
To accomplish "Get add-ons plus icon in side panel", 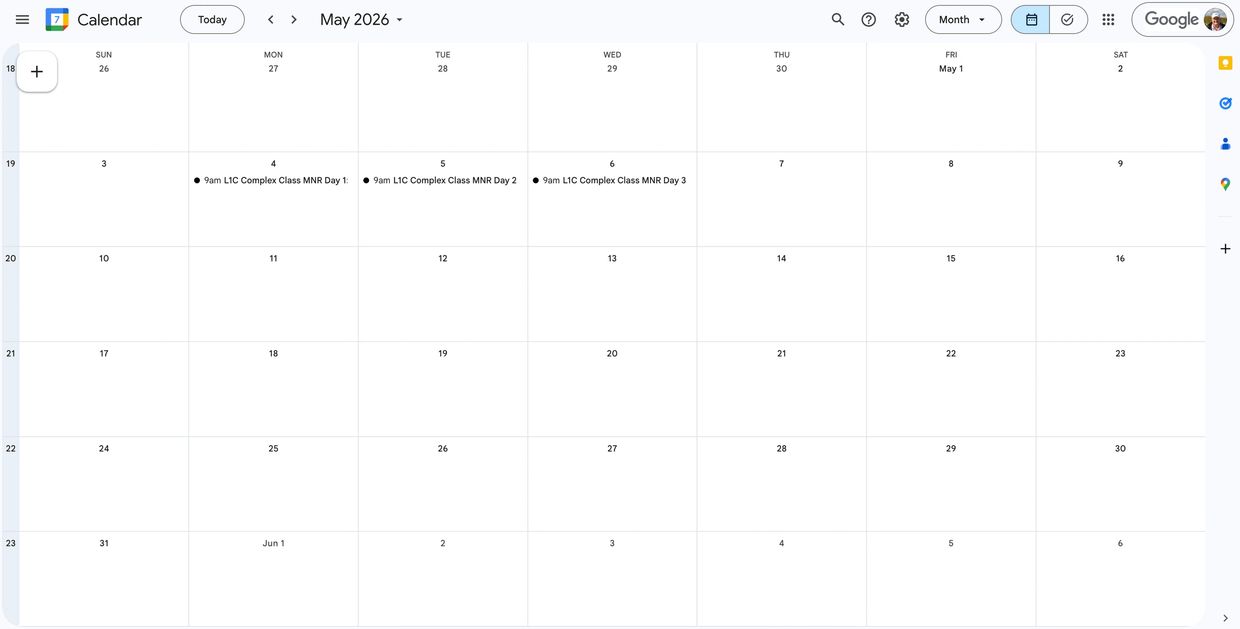I will (1225, 249).
